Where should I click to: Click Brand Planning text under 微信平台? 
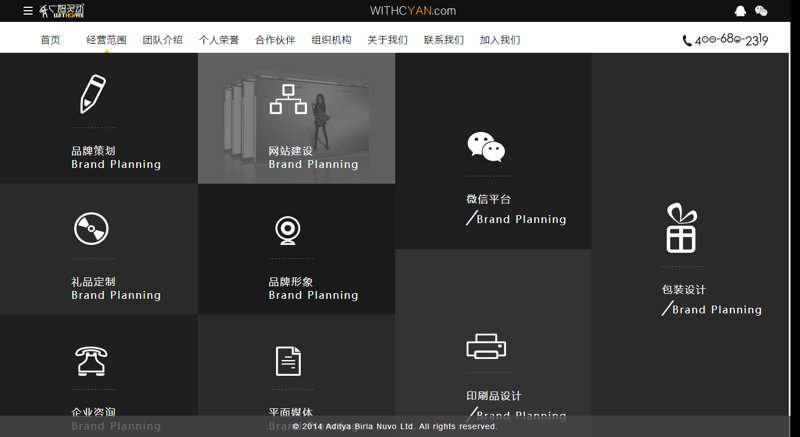click(521, 219)
